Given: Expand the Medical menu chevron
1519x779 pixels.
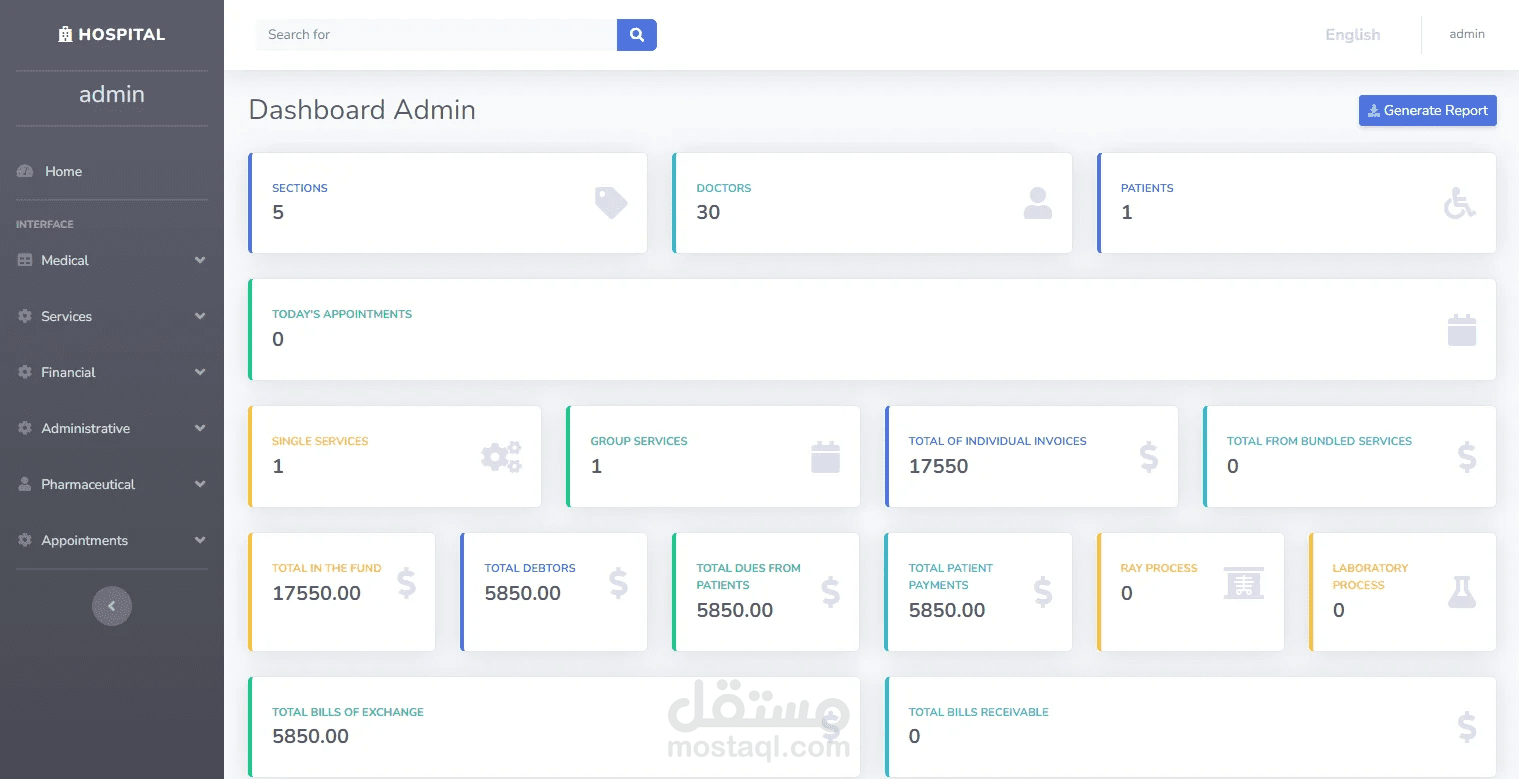Looking at the screenshot, I should pos(200,260).
